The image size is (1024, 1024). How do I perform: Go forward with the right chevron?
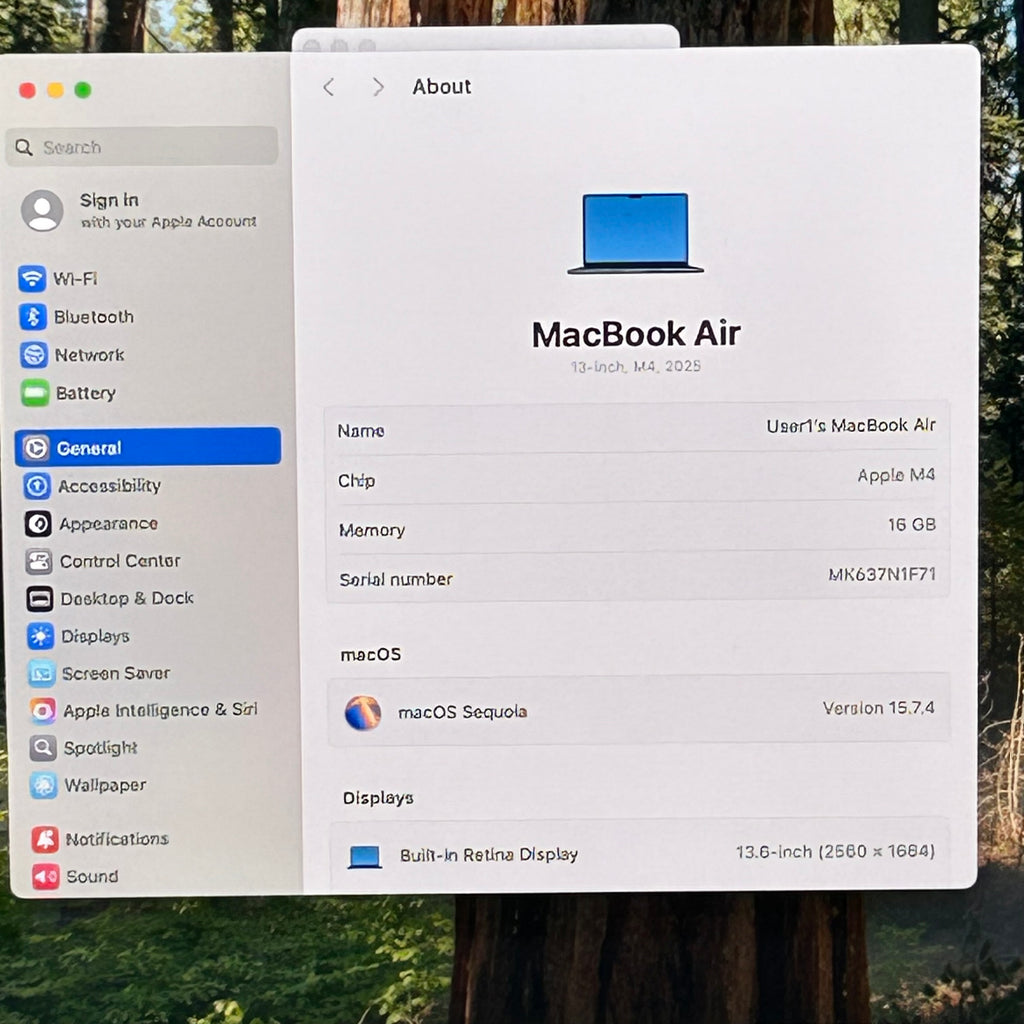point(377,87)
